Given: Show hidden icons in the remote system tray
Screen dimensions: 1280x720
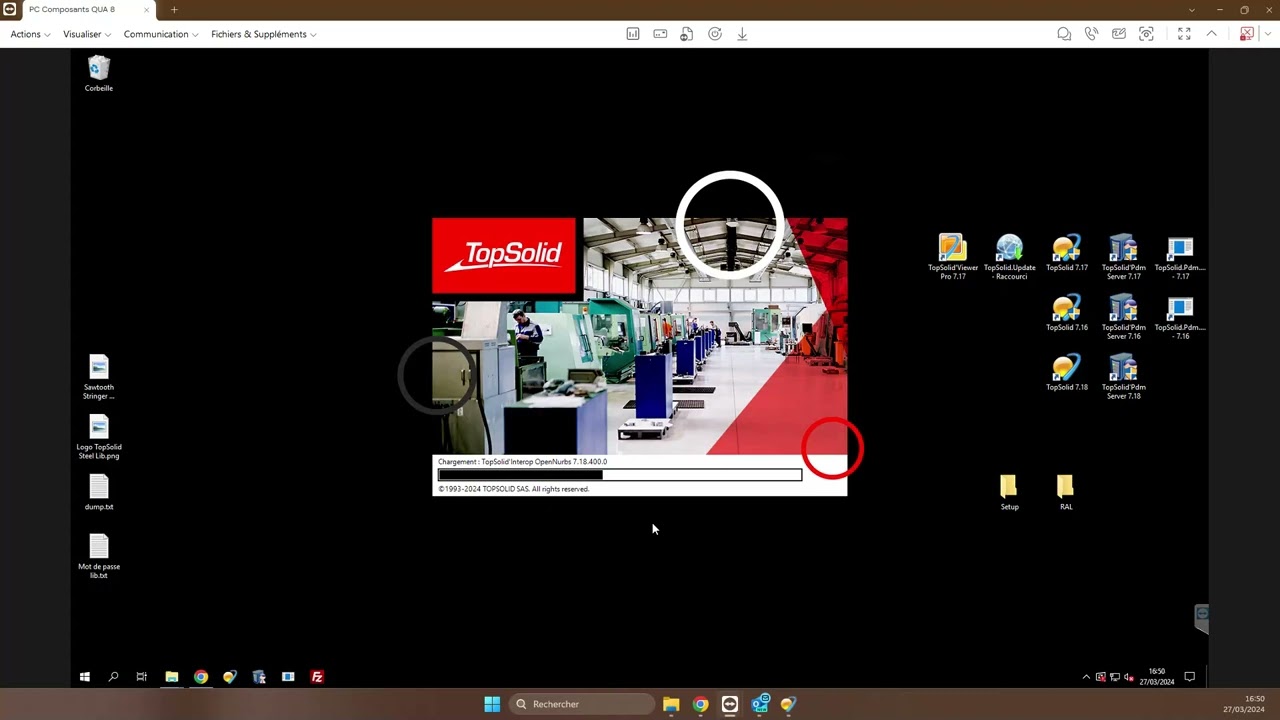Looking at the screenshot, I should point(1086,677).
